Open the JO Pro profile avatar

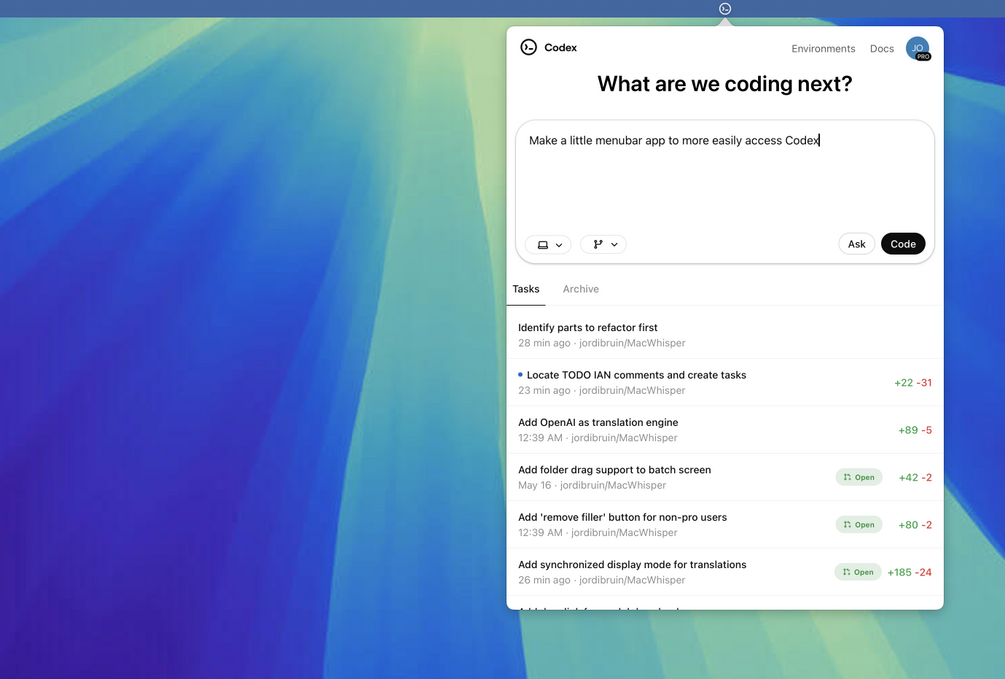(918, 49)
